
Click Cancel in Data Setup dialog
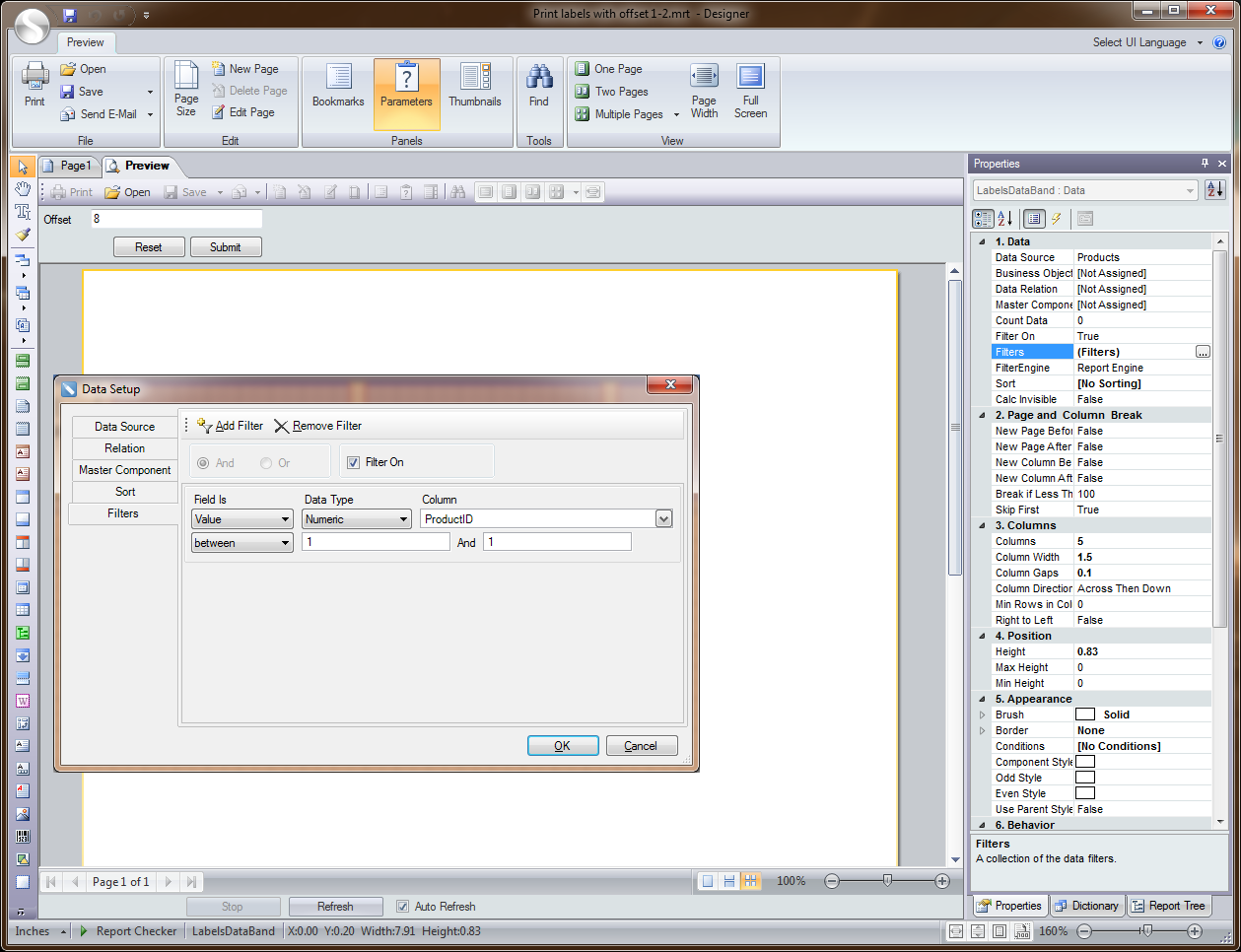point(642,746)
